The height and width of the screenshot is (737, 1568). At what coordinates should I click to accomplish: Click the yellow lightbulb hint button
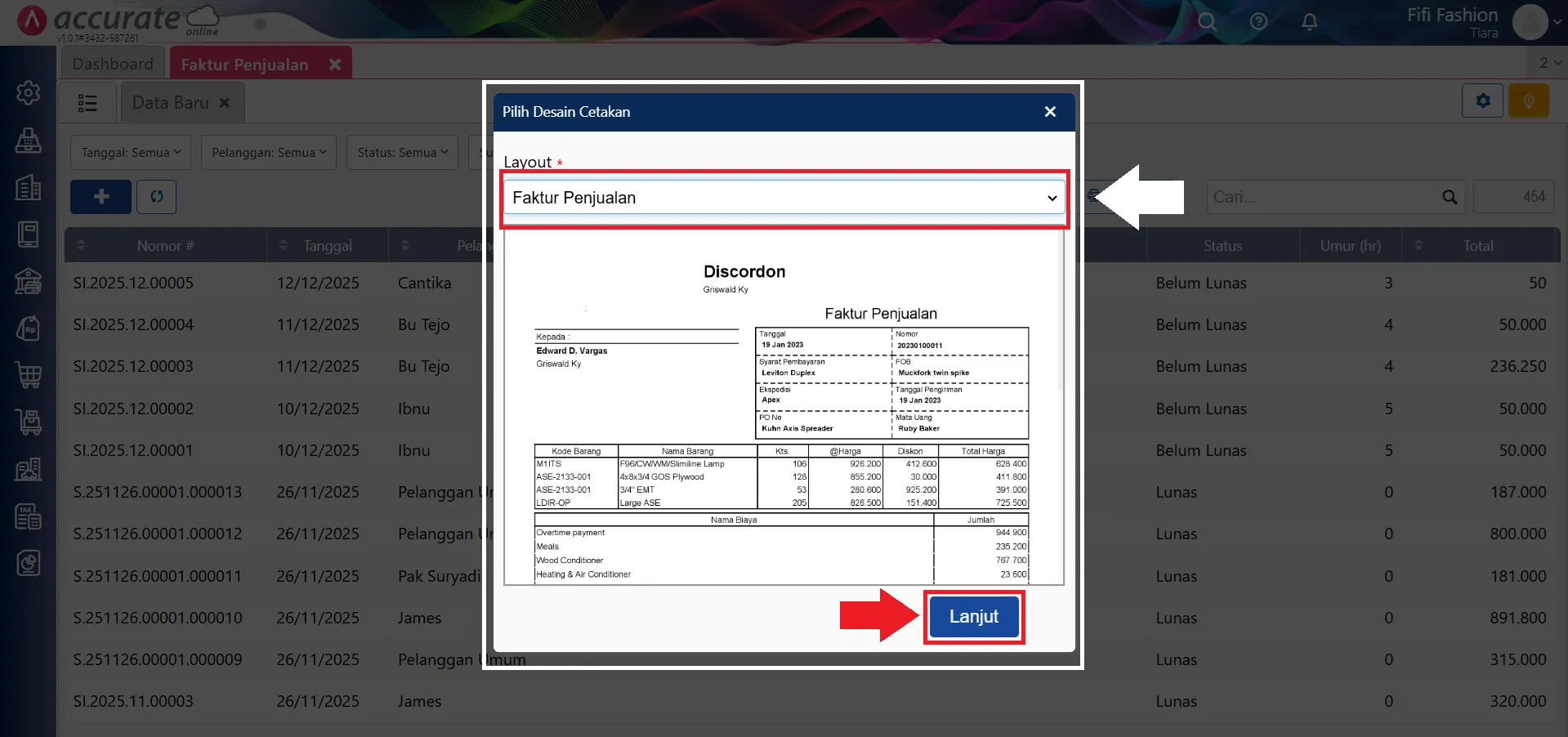pos(1528,101)
